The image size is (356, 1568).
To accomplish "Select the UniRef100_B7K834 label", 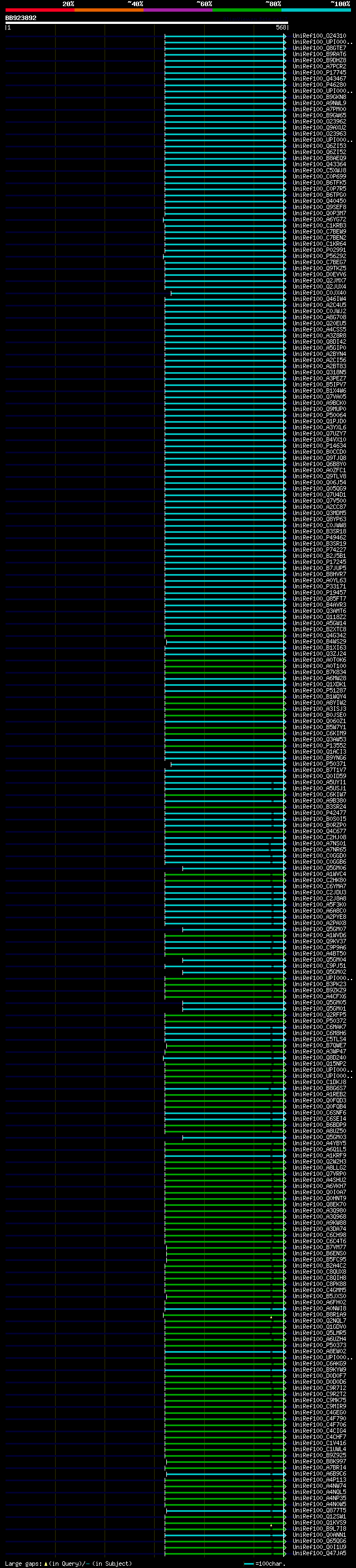I will point(319,672).
